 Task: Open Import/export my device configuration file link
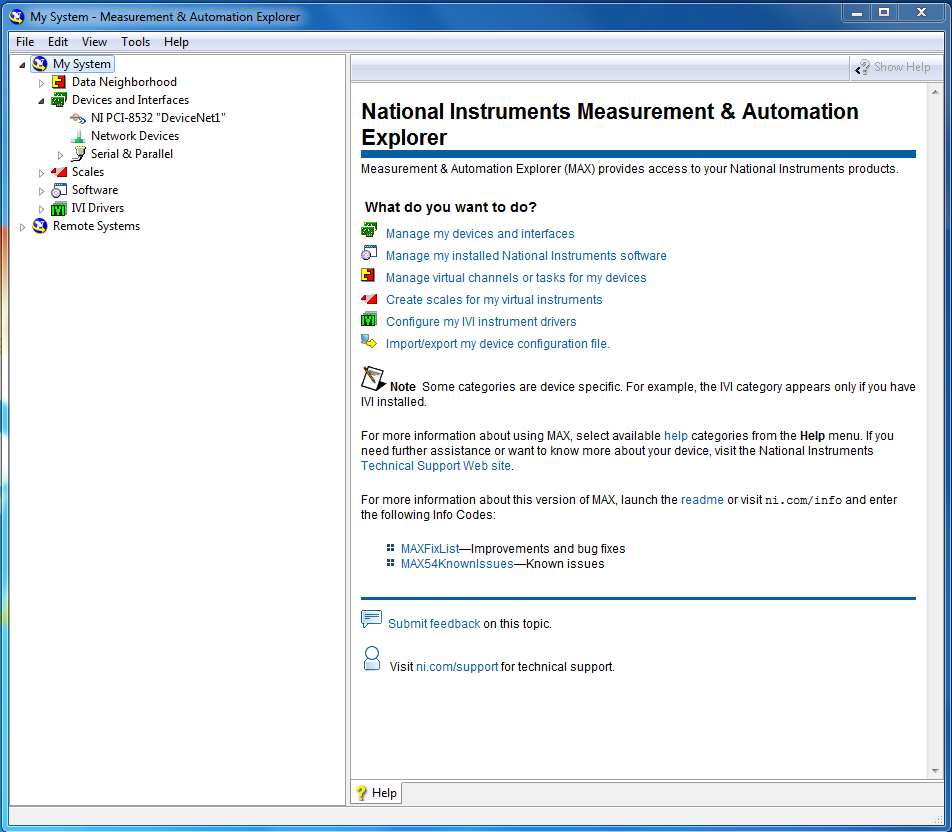pos(497,344)
